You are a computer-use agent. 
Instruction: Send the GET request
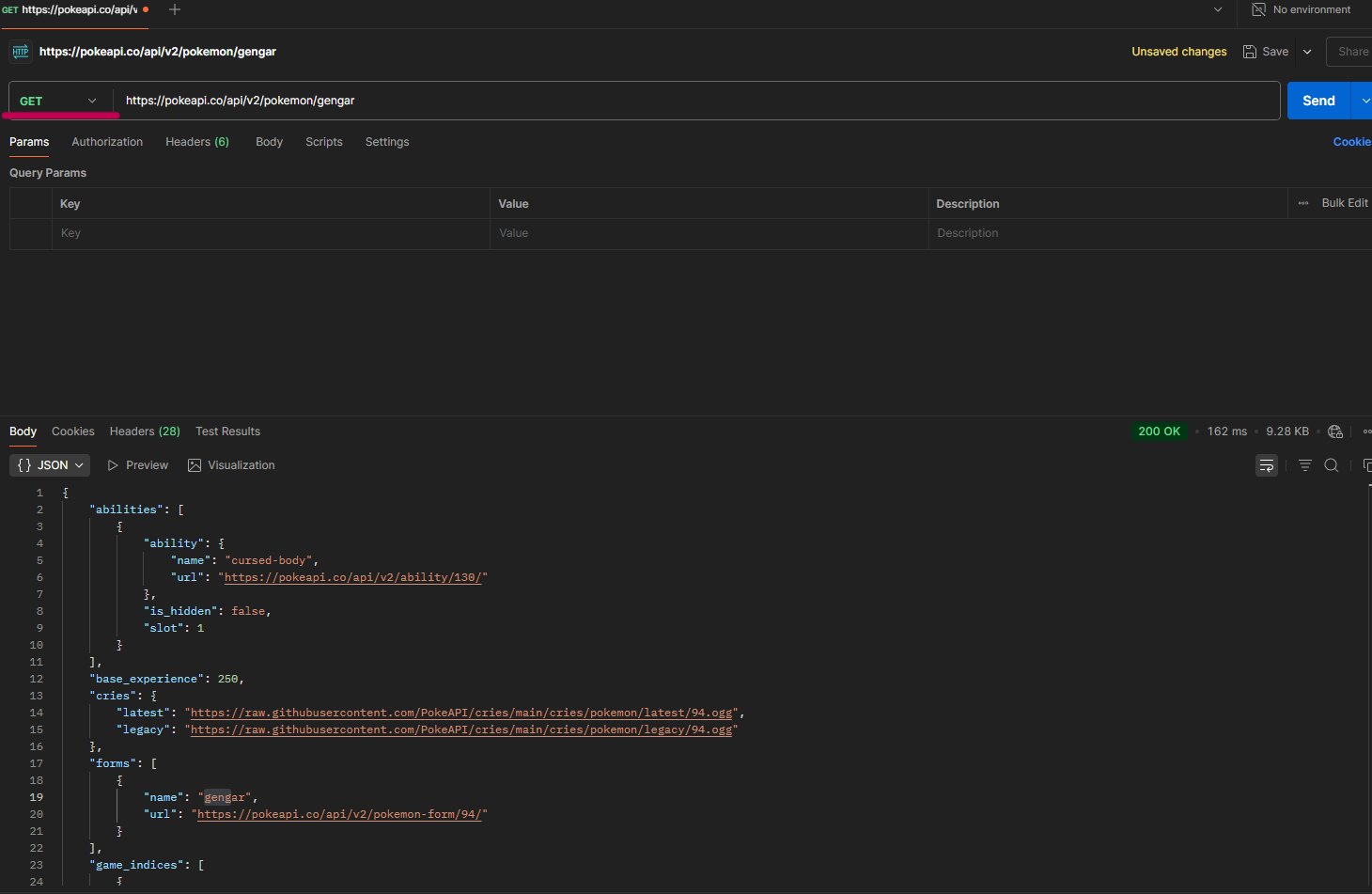(1318, 101)
